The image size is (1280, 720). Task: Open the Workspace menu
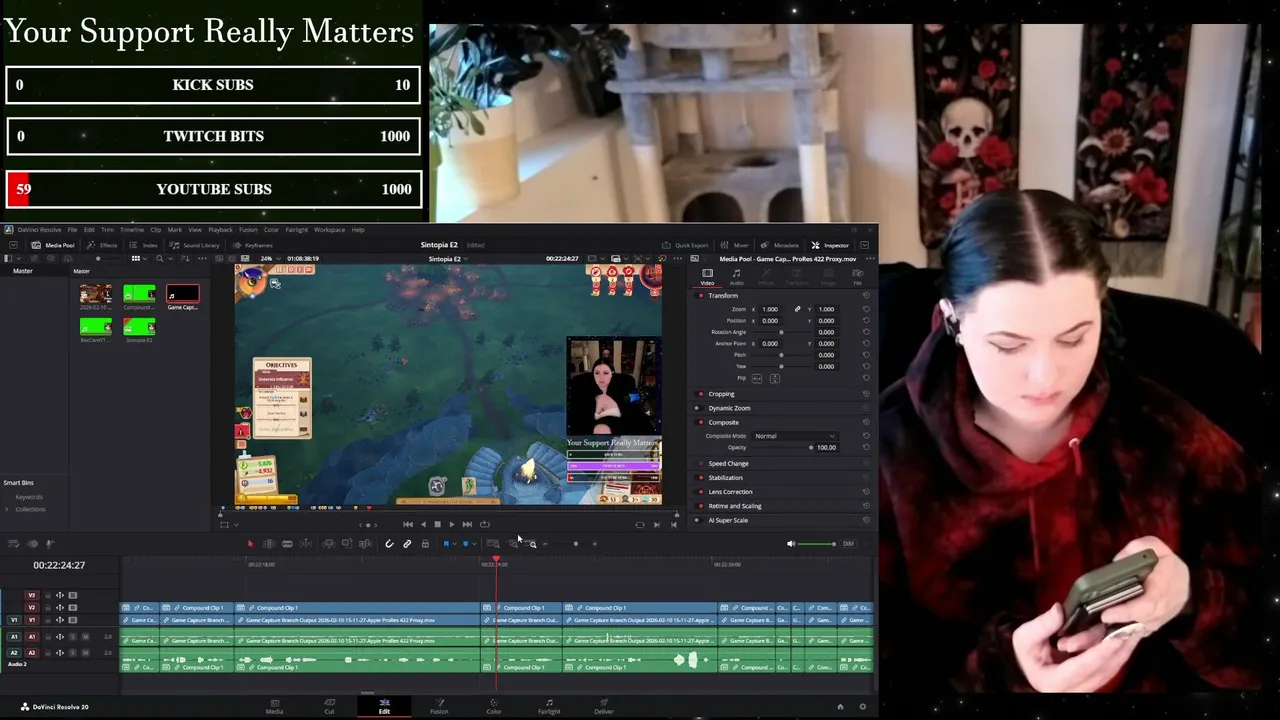click(329, 230)
